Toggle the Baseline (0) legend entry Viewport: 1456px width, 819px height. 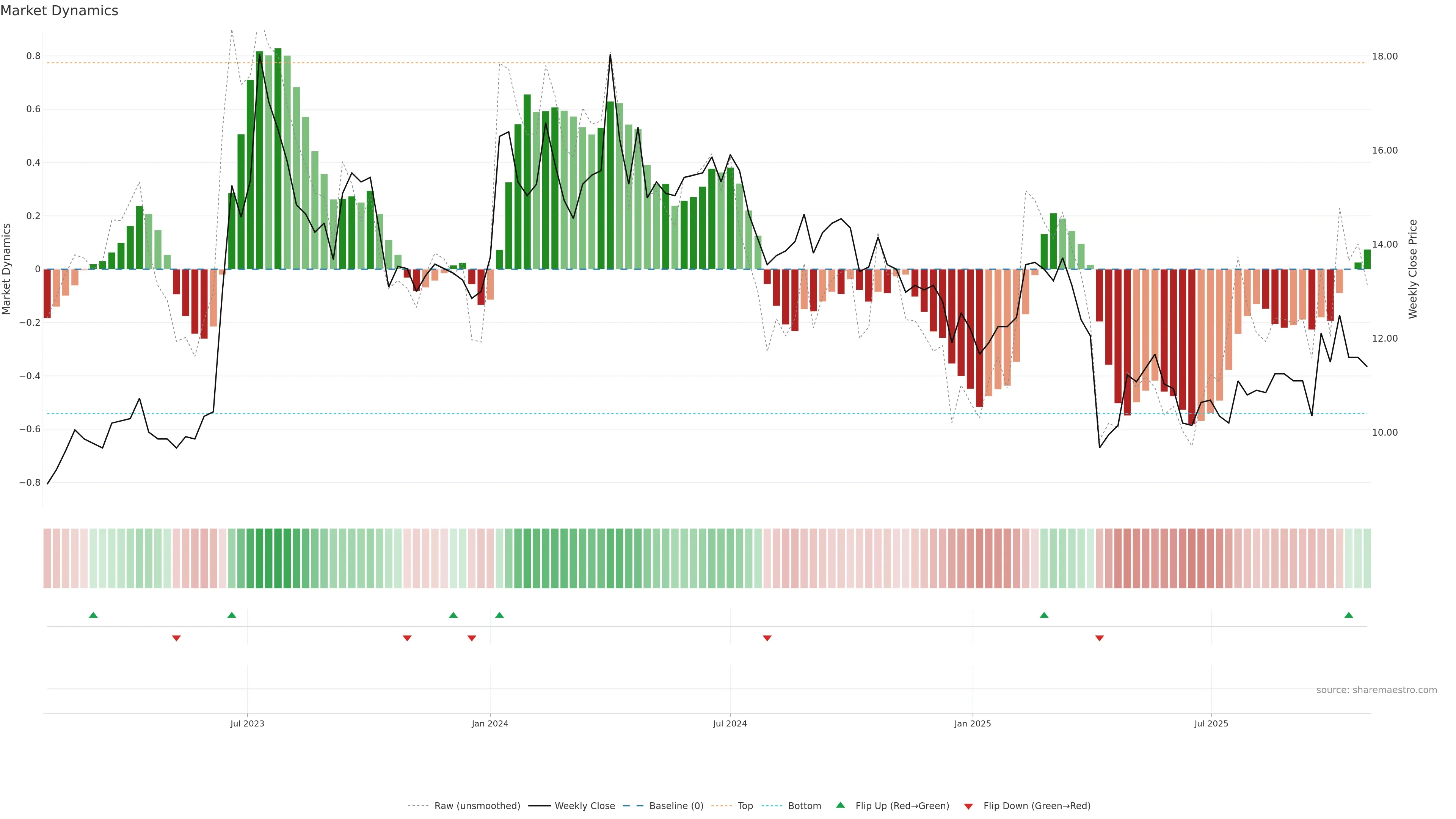pos(676,806)
